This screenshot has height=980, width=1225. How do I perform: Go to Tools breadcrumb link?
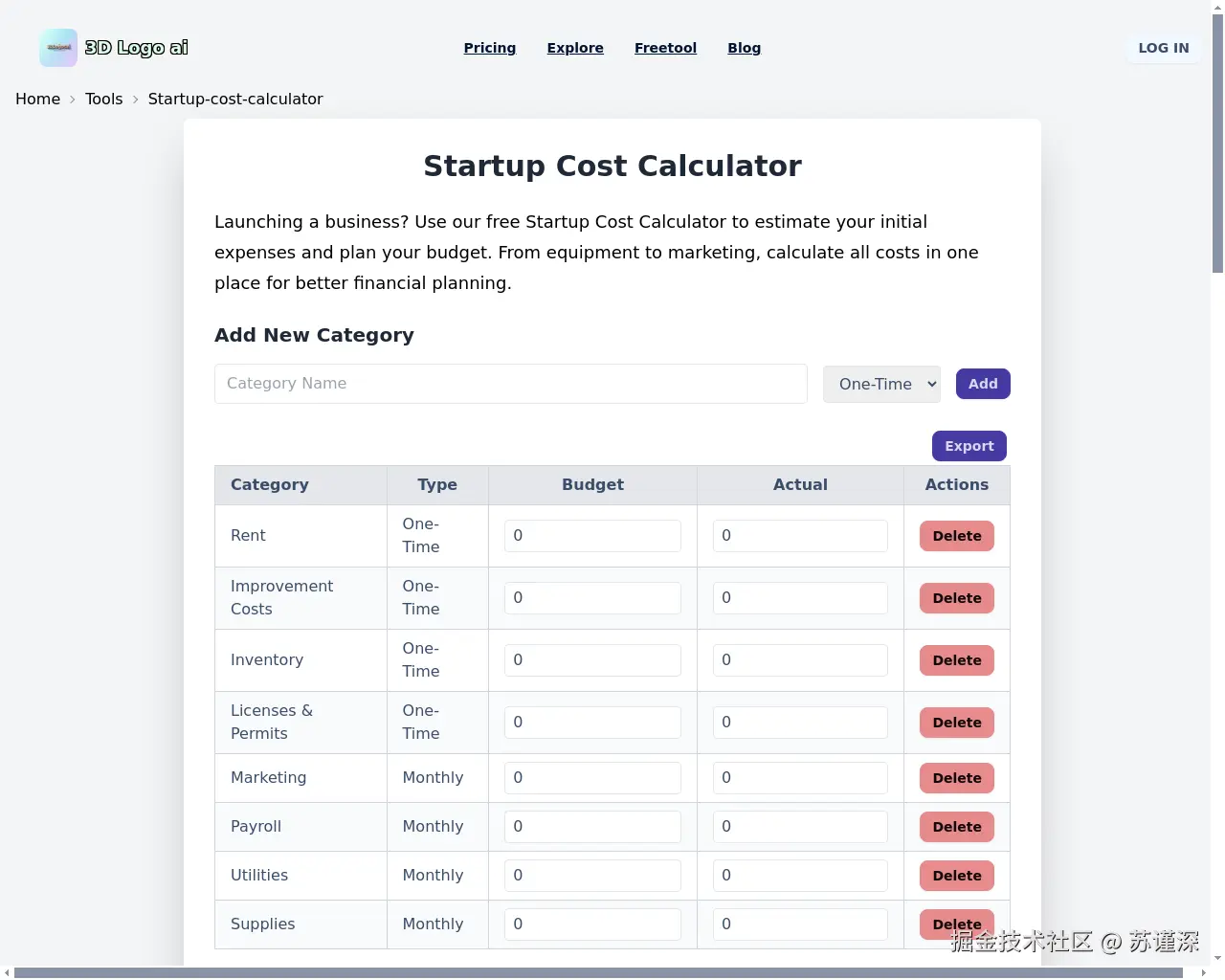tap(103, 99)
